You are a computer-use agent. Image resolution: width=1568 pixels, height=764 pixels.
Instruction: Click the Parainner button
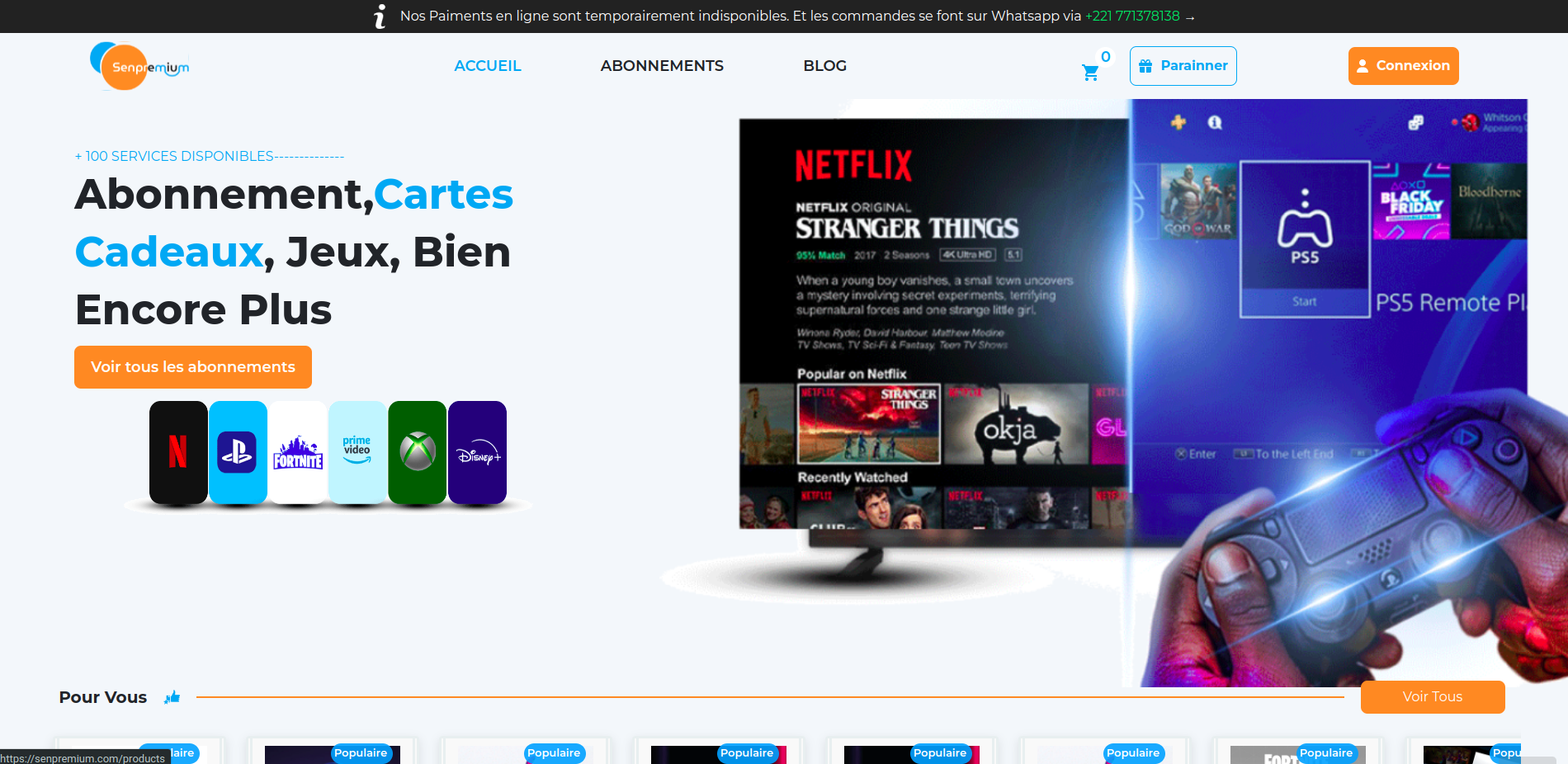point(1183,65)
